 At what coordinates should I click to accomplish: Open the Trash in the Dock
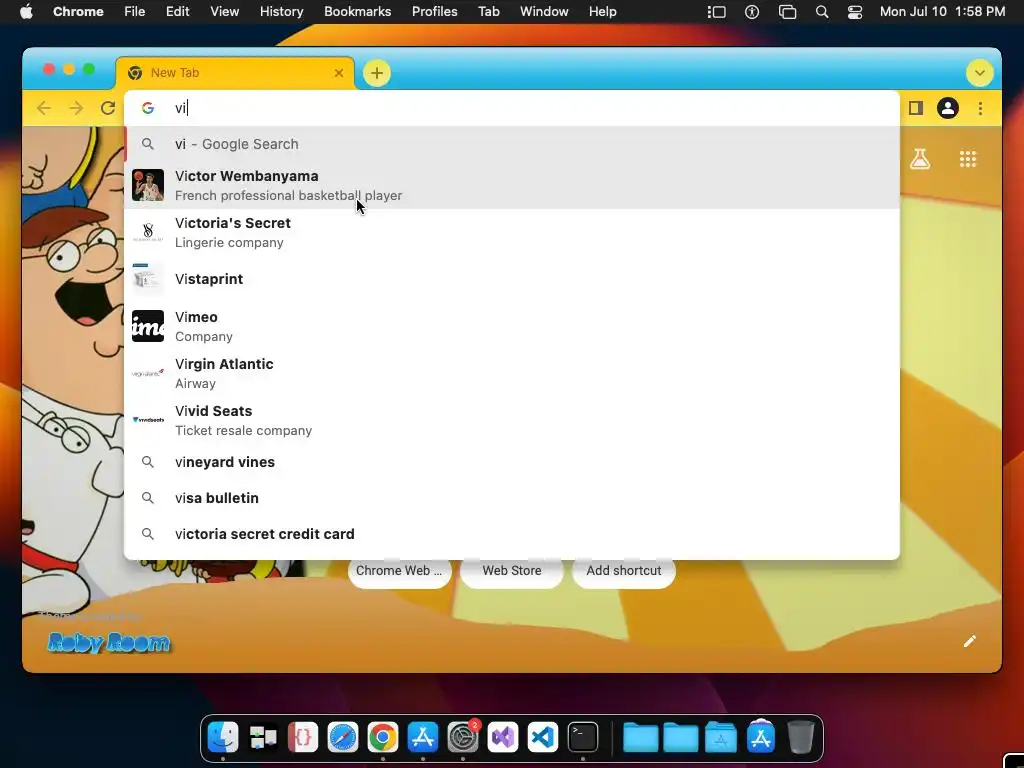click(801, 737)
